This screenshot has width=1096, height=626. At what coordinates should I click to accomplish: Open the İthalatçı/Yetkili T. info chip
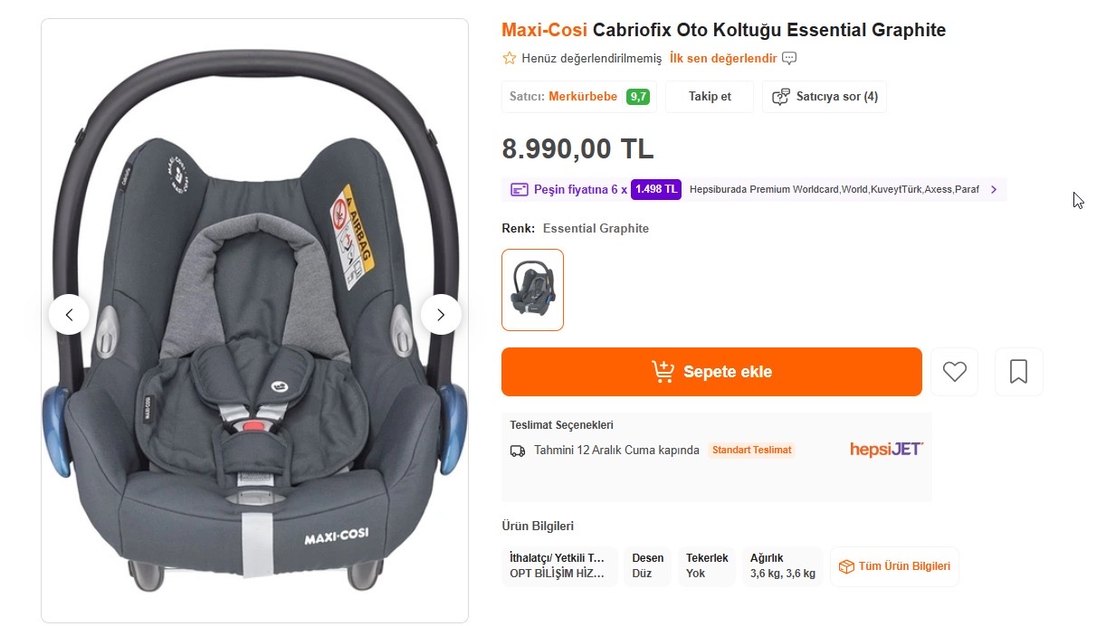559,566
